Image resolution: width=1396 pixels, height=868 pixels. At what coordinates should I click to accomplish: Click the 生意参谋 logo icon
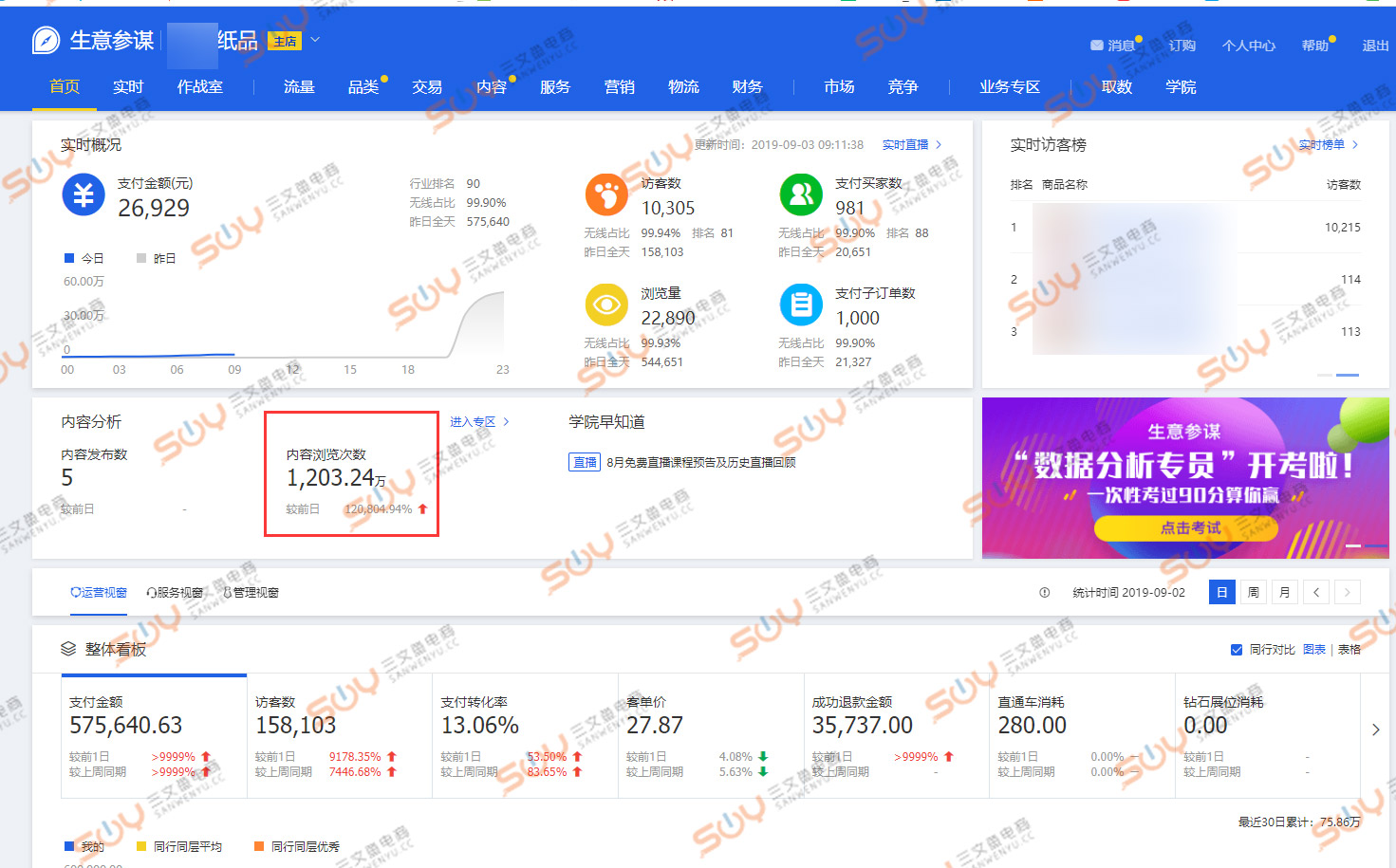point(46,41)
